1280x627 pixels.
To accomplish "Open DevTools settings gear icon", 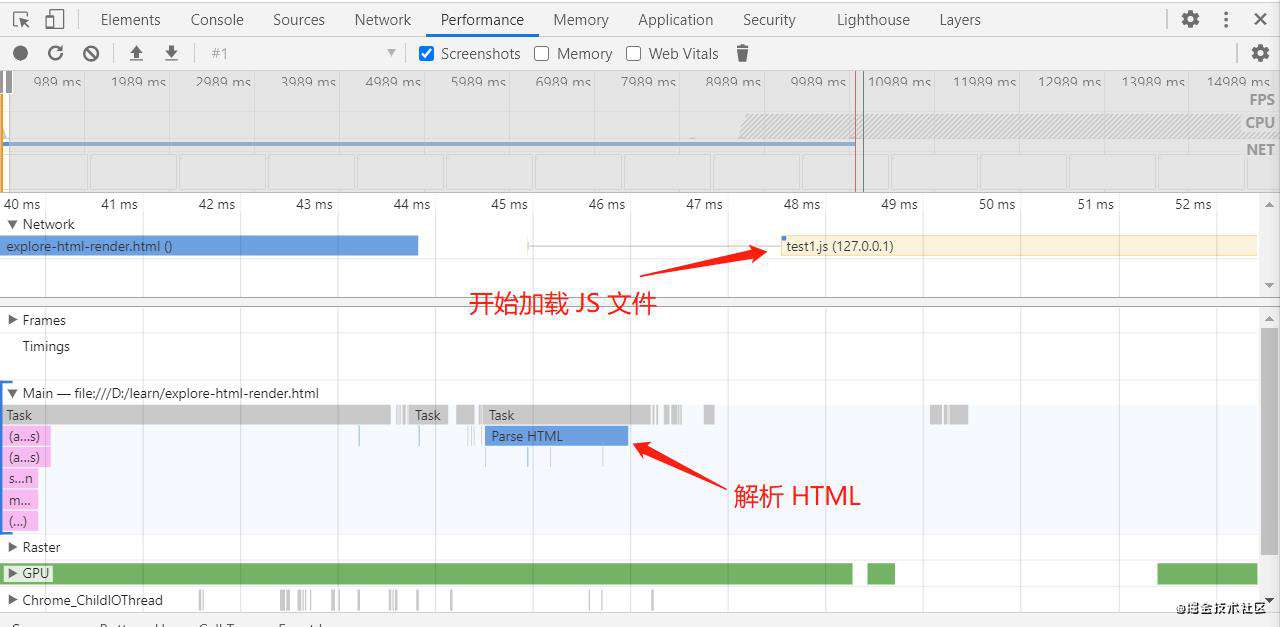I will 1190,19.
